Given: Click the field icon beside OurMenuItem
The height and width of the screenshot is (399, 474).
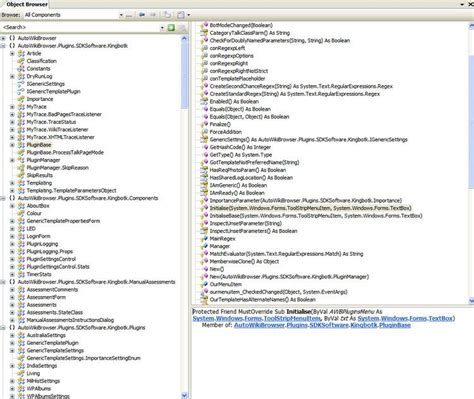Looking at the screenshot, I should click(x=204, y=284).
